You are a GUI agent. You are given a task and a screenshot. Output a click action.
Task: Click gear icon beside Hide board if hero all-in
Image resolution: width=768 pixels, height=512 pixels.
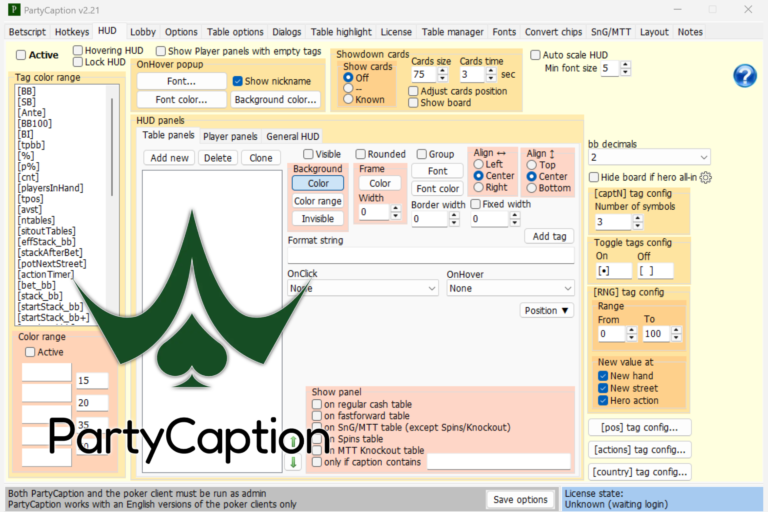click(705, 177)
